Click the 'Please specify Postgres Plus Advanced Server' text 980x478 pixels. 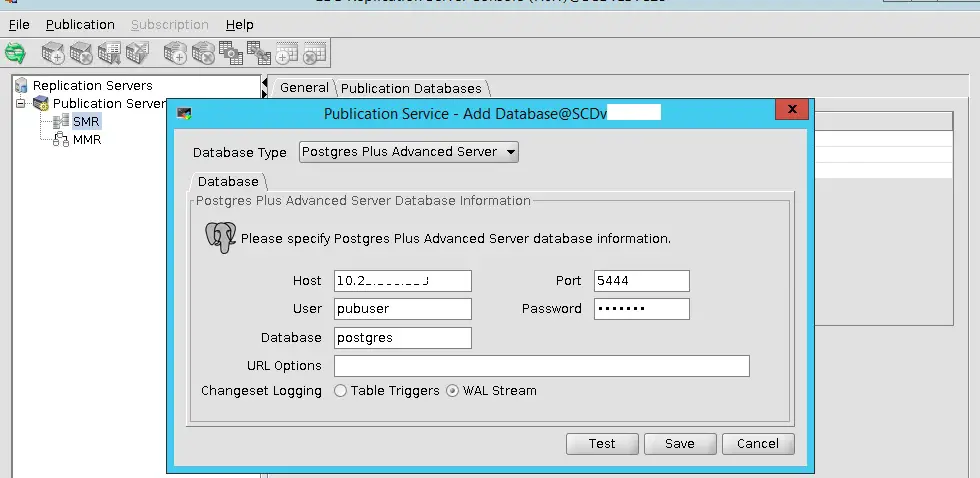456,239
